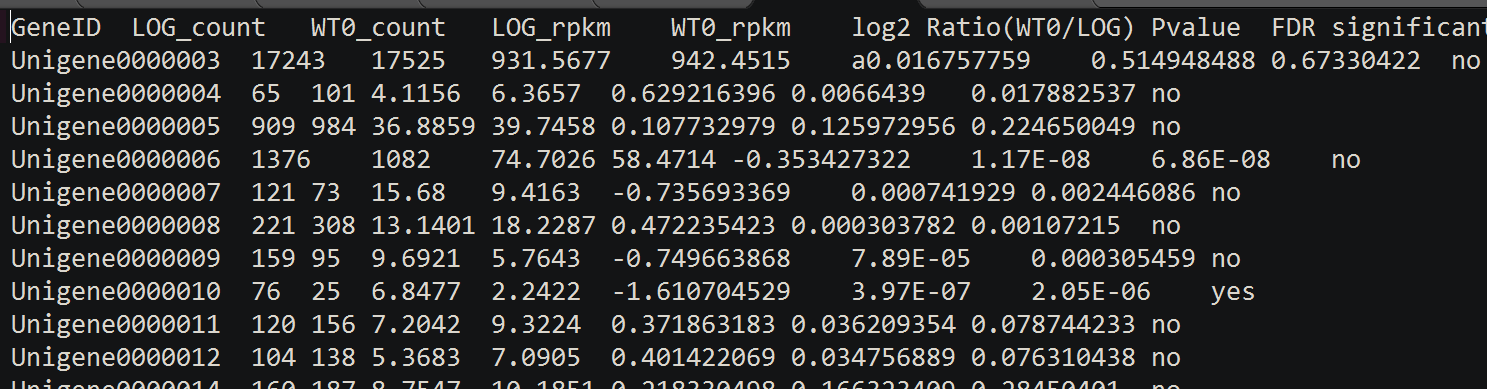The image size is (1487, 389).
Task: Click the value 5.3683
Action: click(x=415, y=358)
